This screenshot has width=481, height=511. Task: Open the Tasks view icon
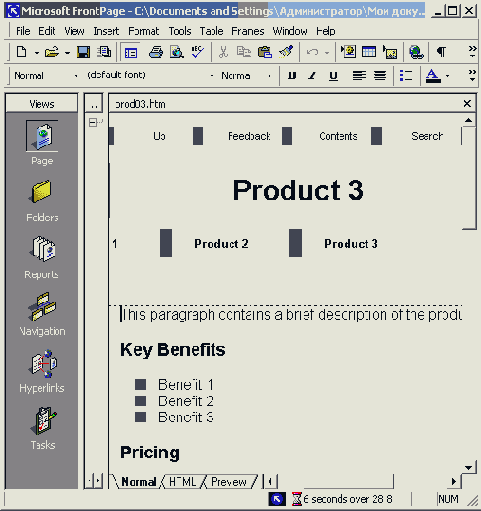click(42, 420)
